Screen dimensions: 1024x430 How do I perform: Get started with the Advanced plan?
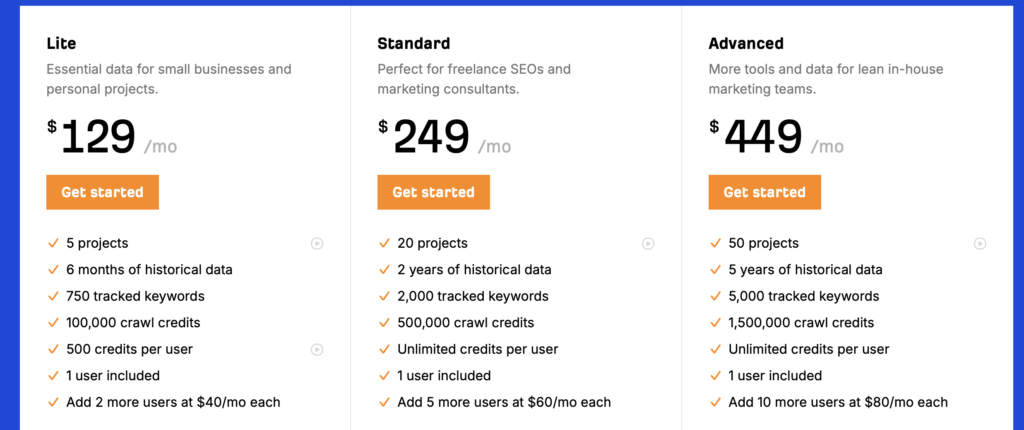[x=765, y=192]
